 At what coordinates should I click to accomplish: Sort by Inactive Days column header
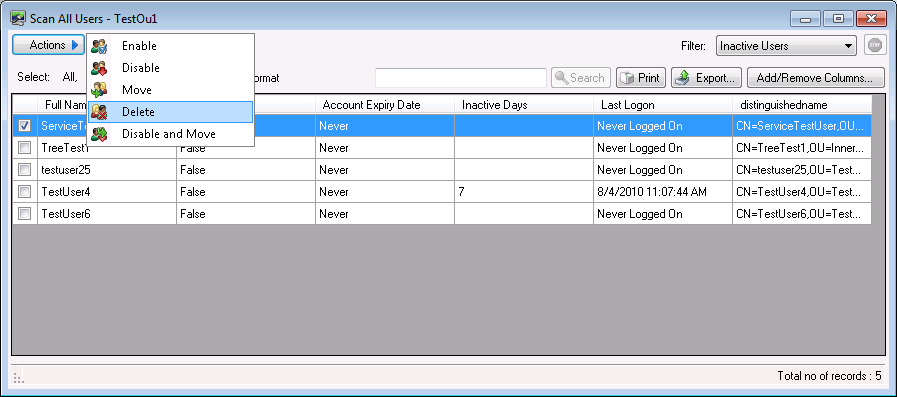coord(524,105)
